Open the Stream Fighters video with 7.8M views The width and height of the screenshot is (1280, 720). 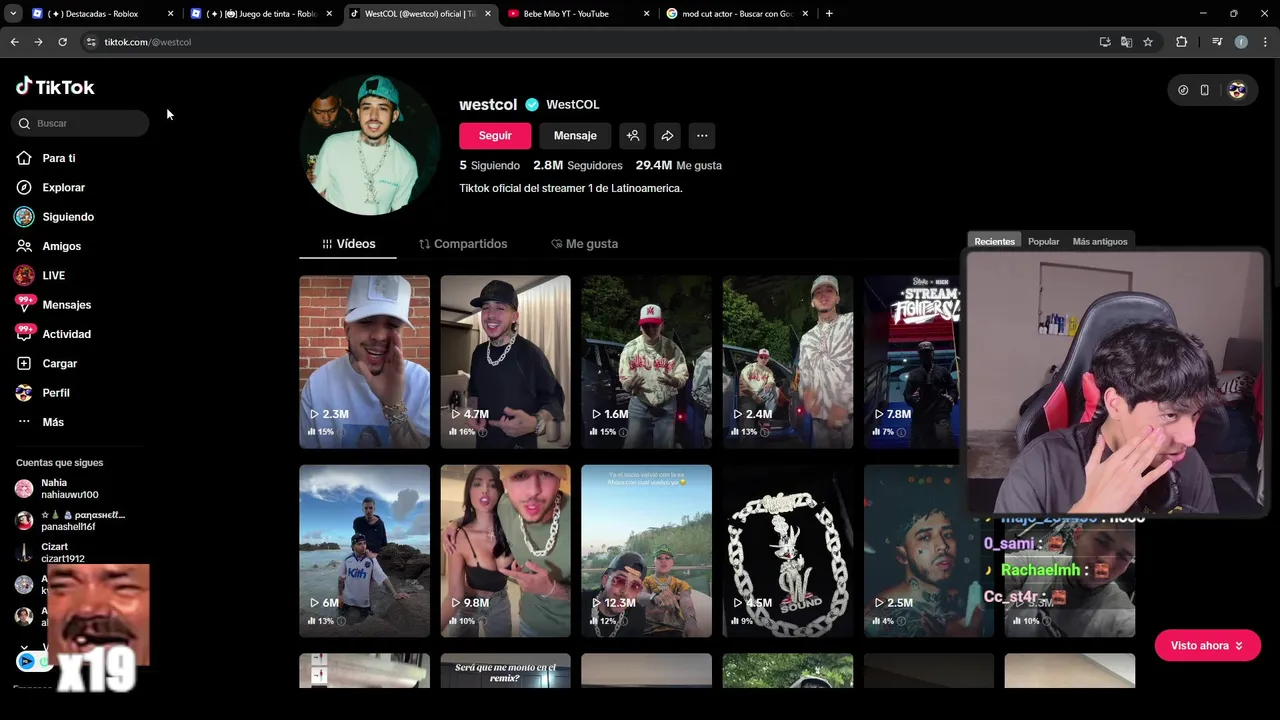pos(912,362)
